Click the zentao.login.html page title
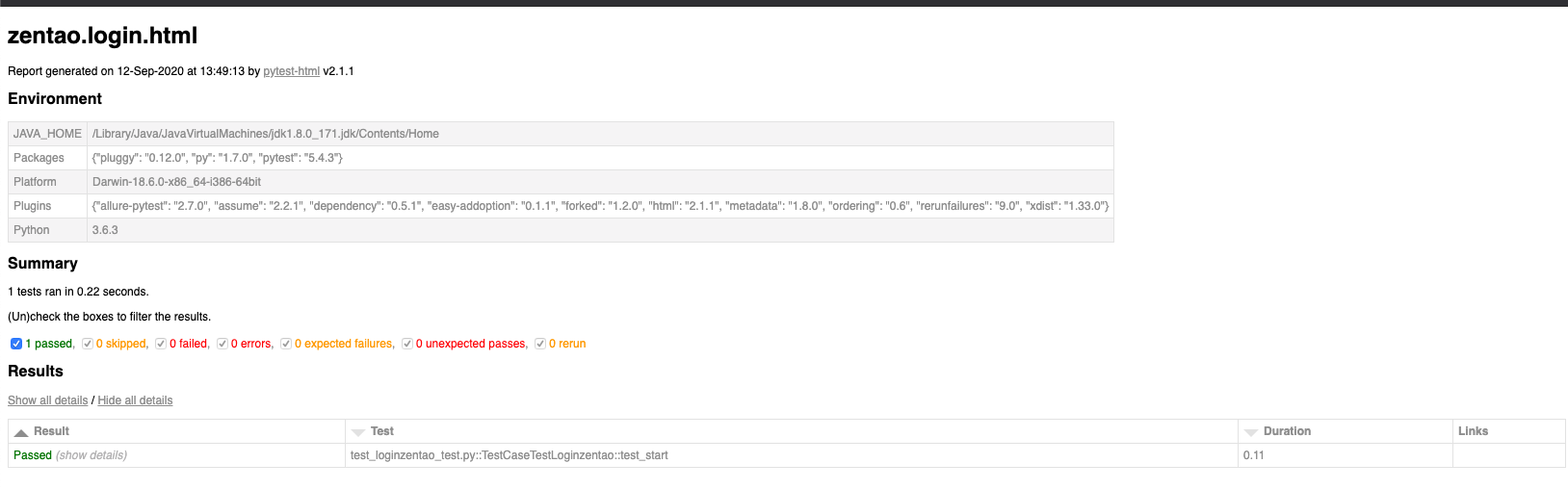This screenshot has height=489, width=1568. pos(102,36)
